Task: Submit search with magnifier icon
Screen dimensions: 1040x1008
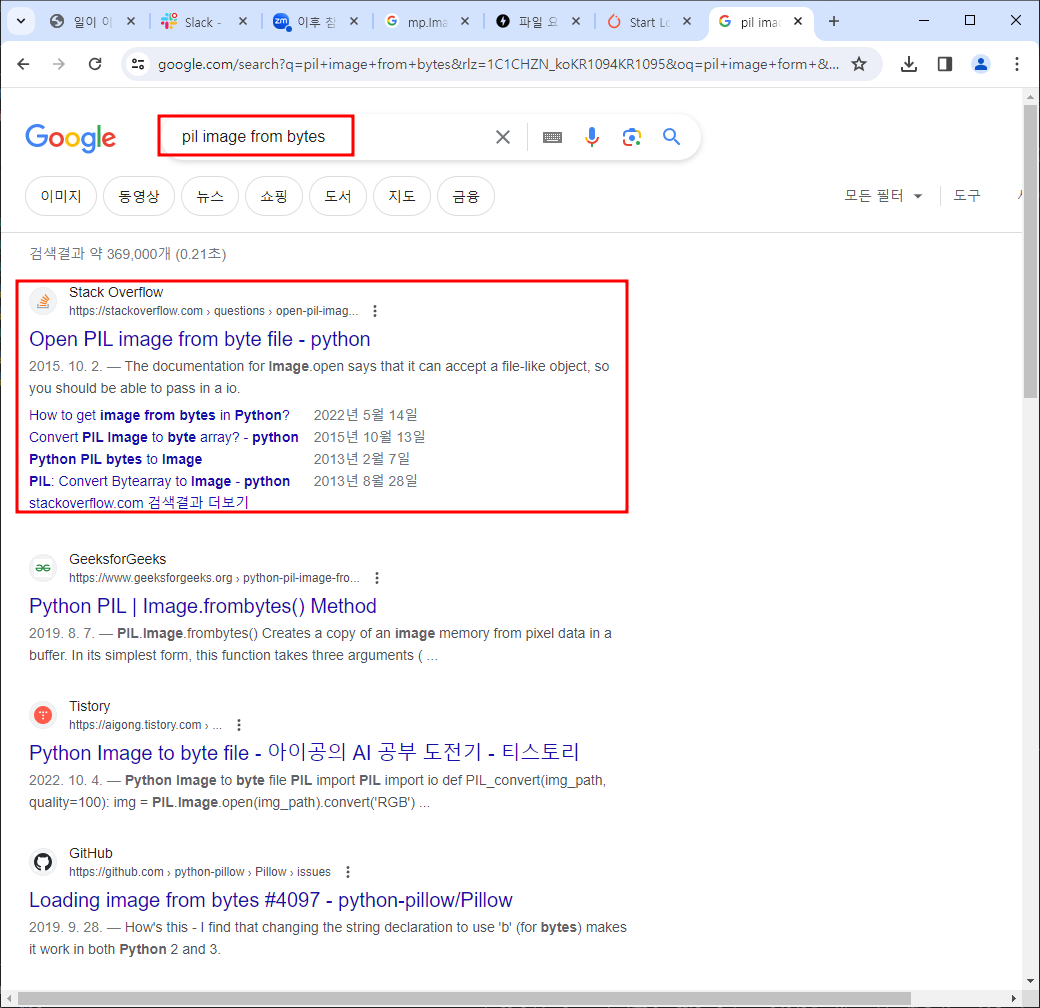Action: 671,137
